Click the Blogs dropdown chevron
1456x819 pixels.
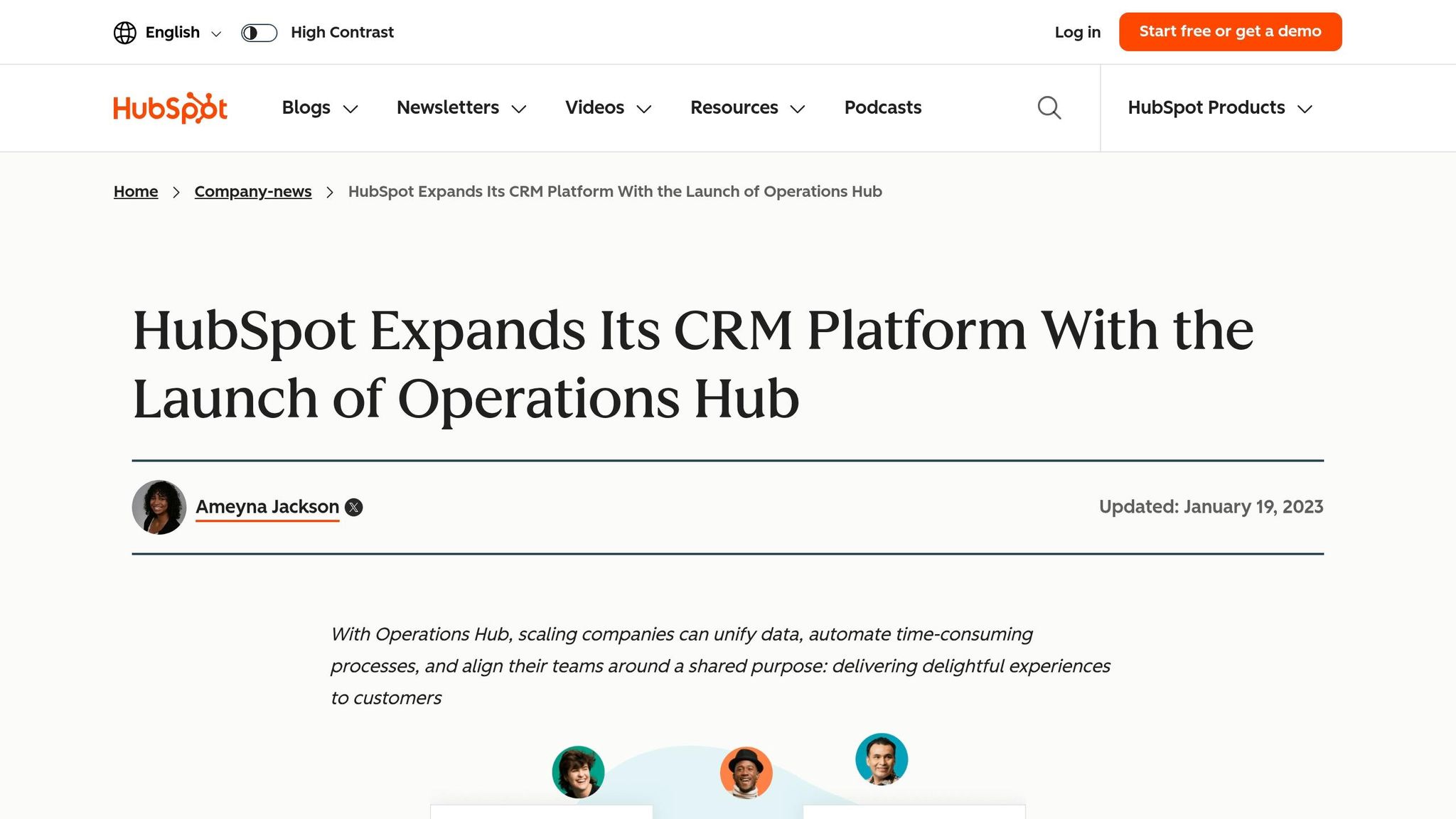tap(351, 109)
